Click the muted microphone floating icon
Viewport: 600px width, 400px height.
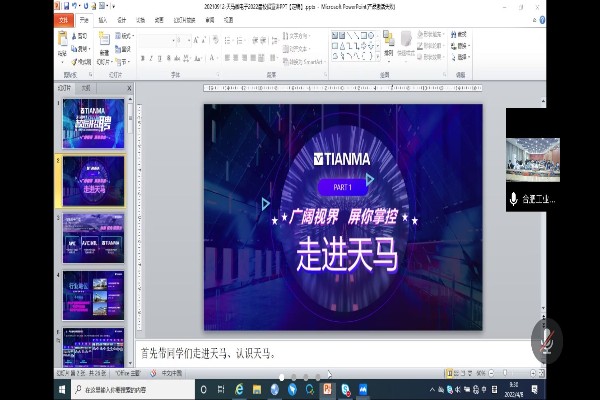[546, 340]
